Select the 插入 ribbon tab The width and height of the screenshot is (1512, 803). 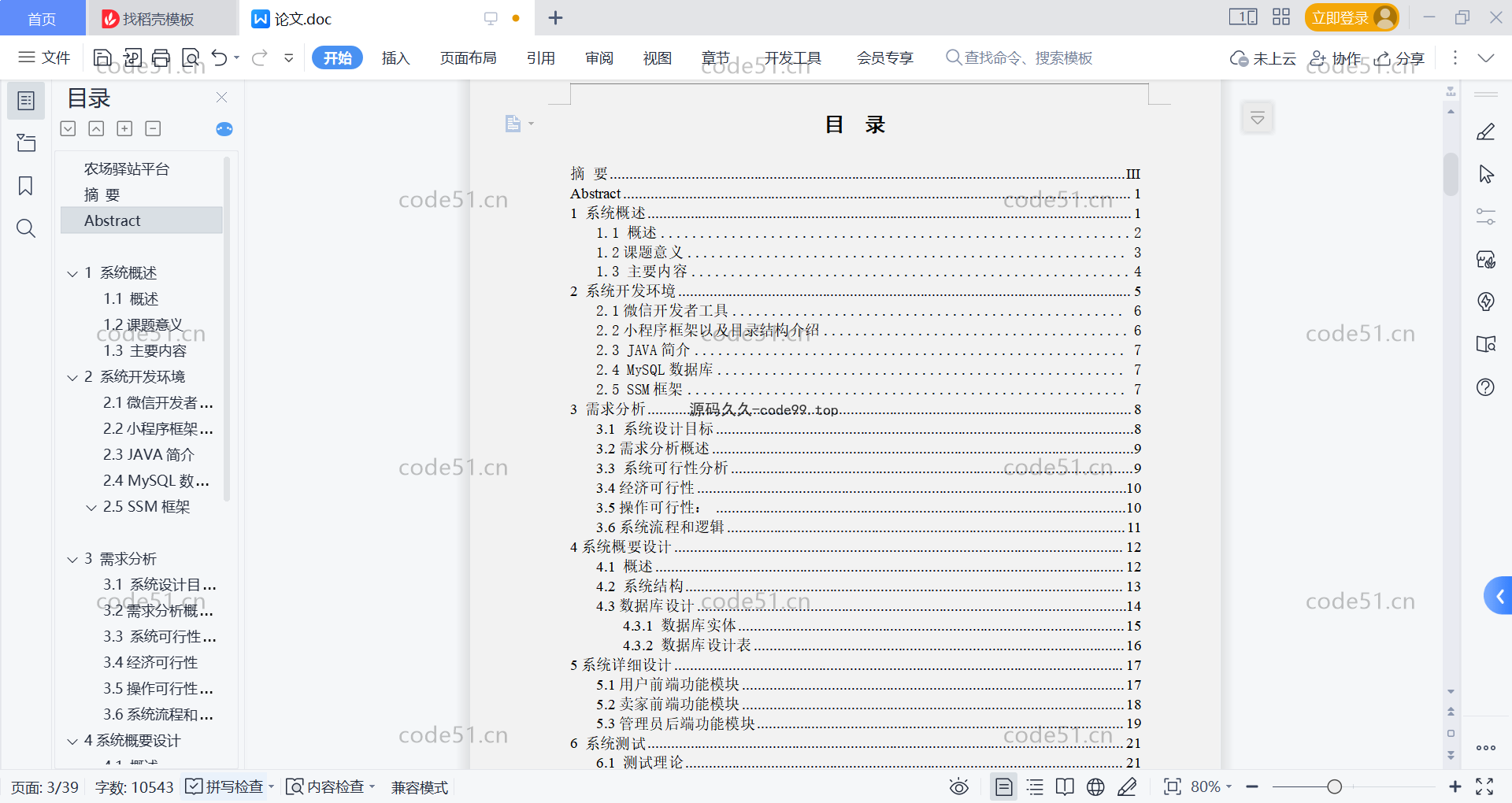[396, 57]
